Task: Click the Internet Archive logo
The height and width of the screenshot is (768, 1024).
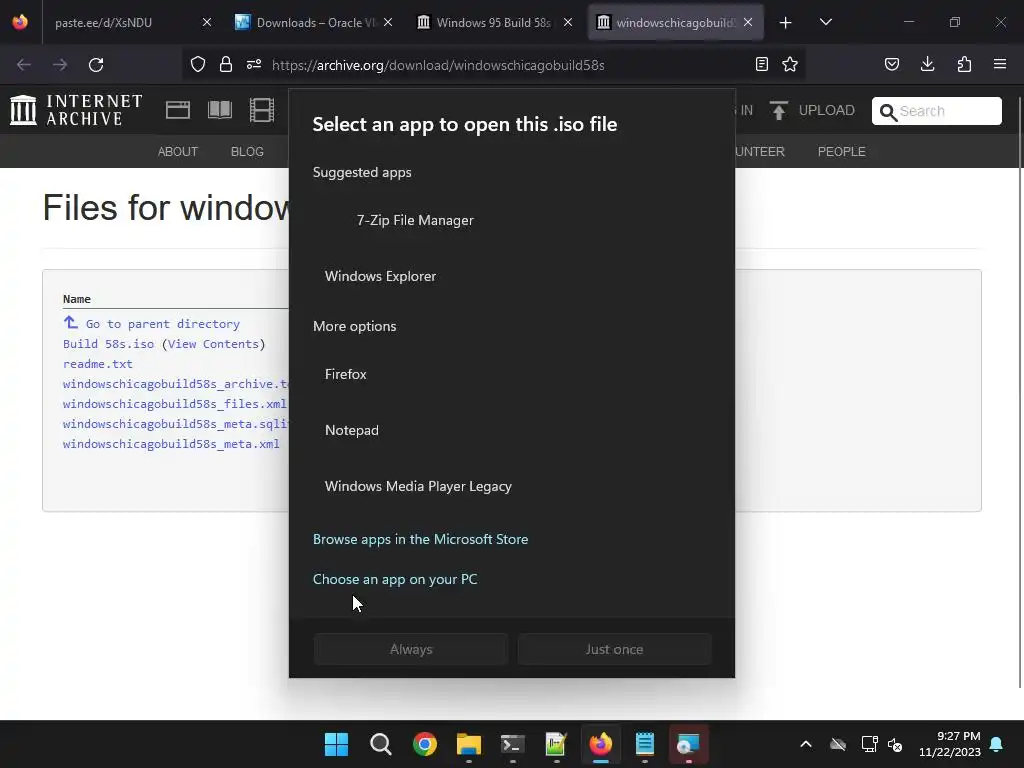Action: pyautogui.click(x=76, y=110)
